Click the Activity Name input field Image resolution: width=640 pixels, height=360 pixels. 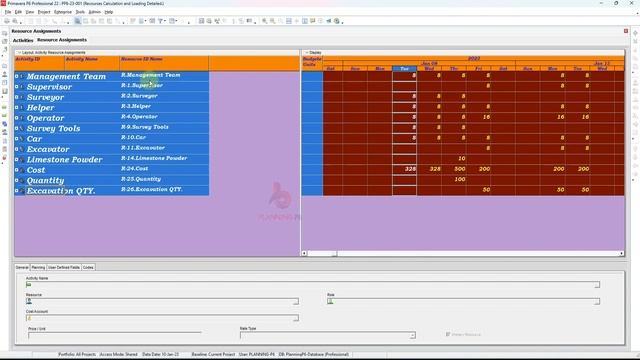pyautogui.click(x=313, y=285)
